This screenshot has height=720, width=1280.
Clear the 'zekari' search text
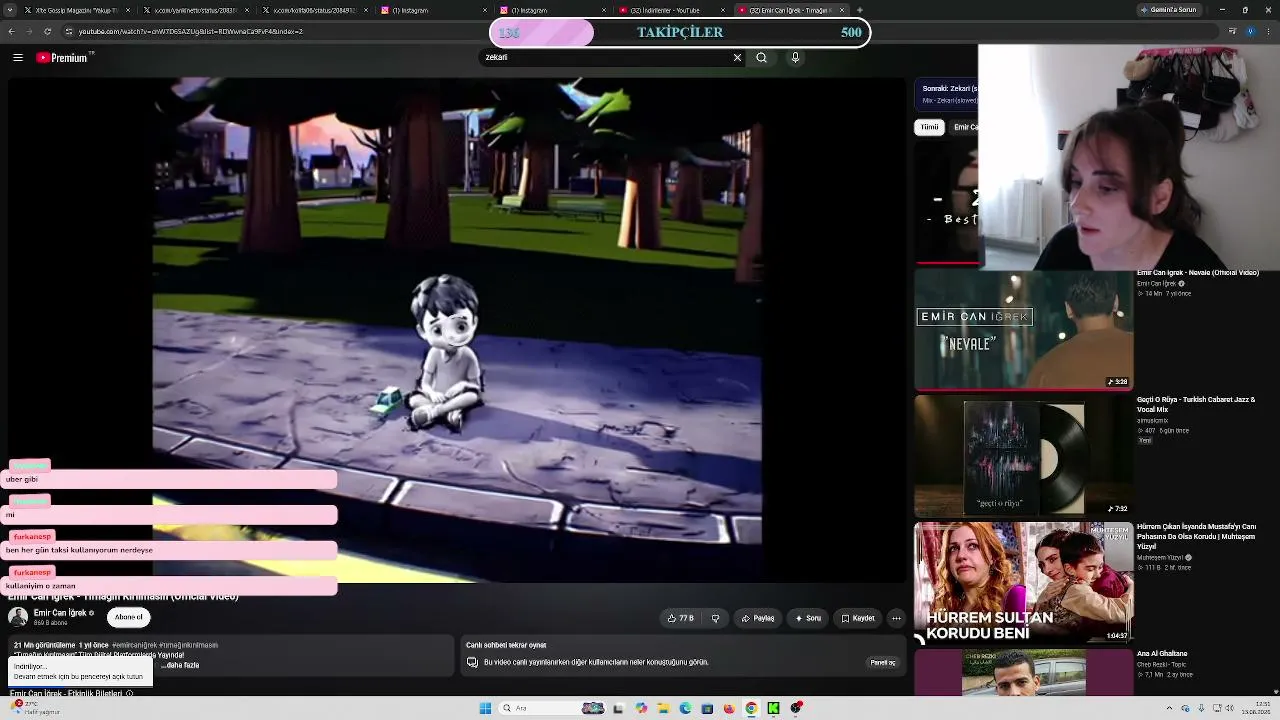tap(737, 58)
